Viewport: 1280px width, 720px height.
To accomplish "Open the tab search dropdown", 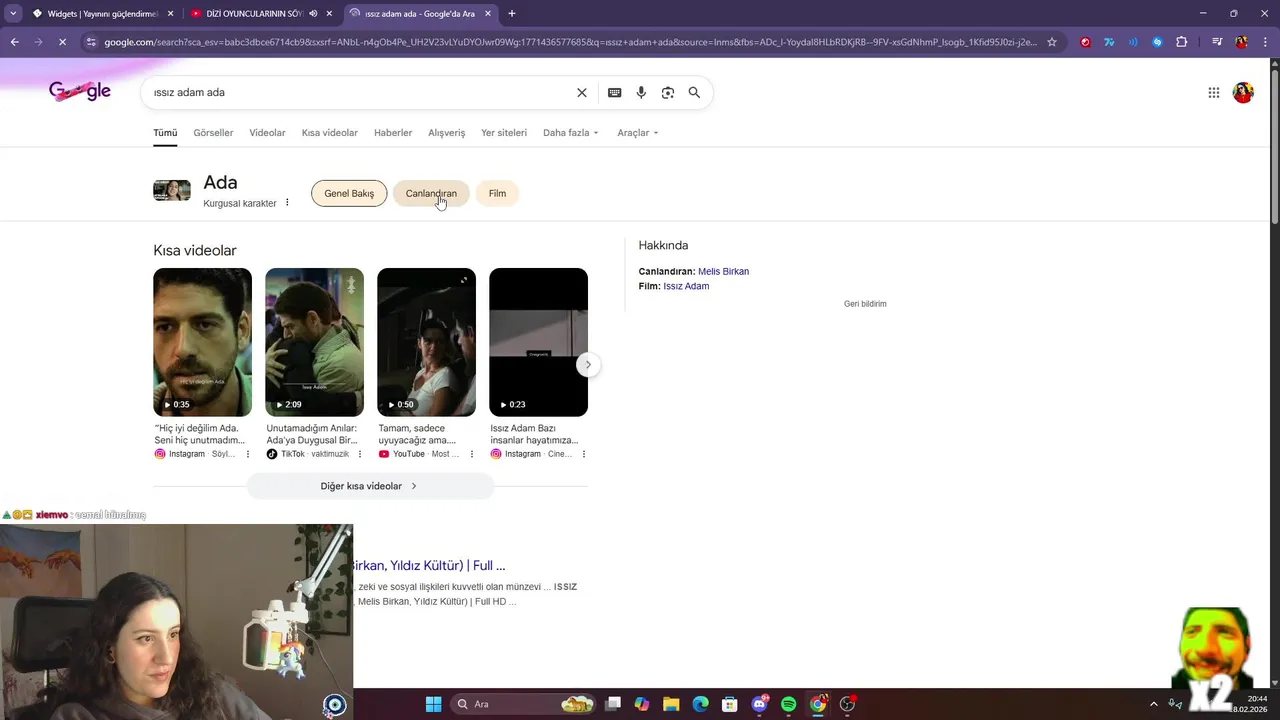I will click(x=13, y=13).
